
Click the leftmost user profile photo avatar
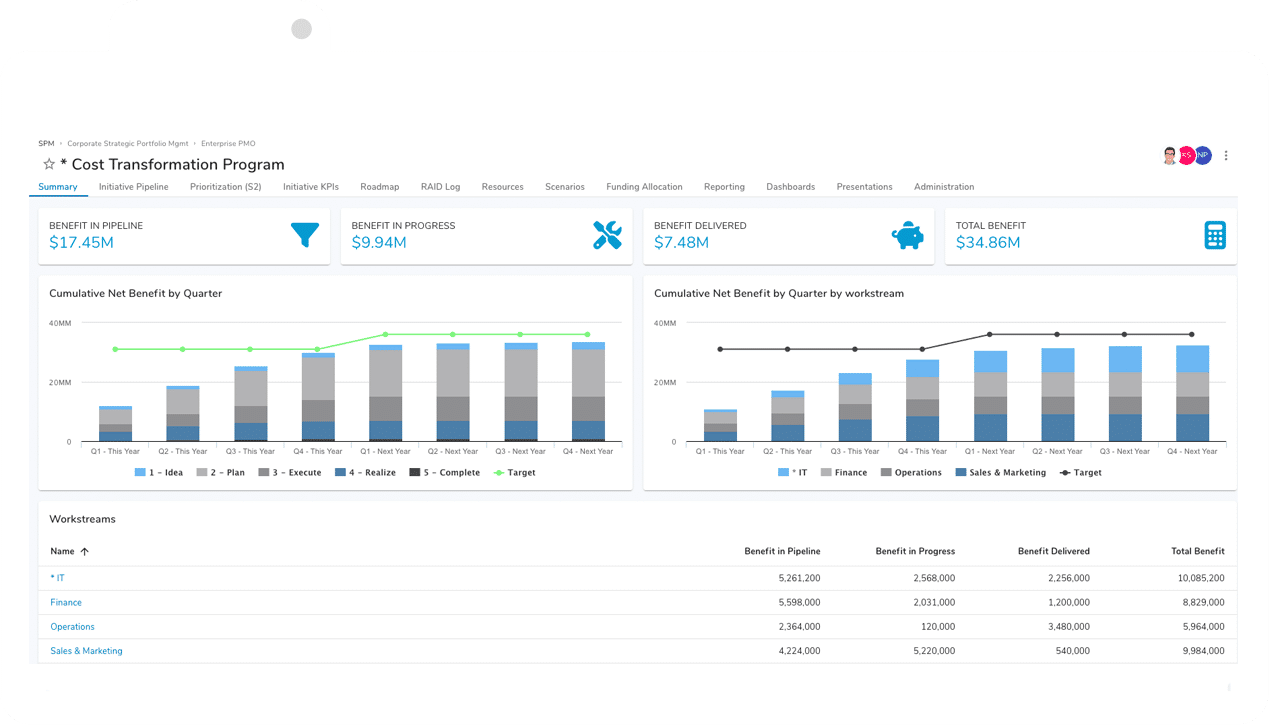point(1169,155)
